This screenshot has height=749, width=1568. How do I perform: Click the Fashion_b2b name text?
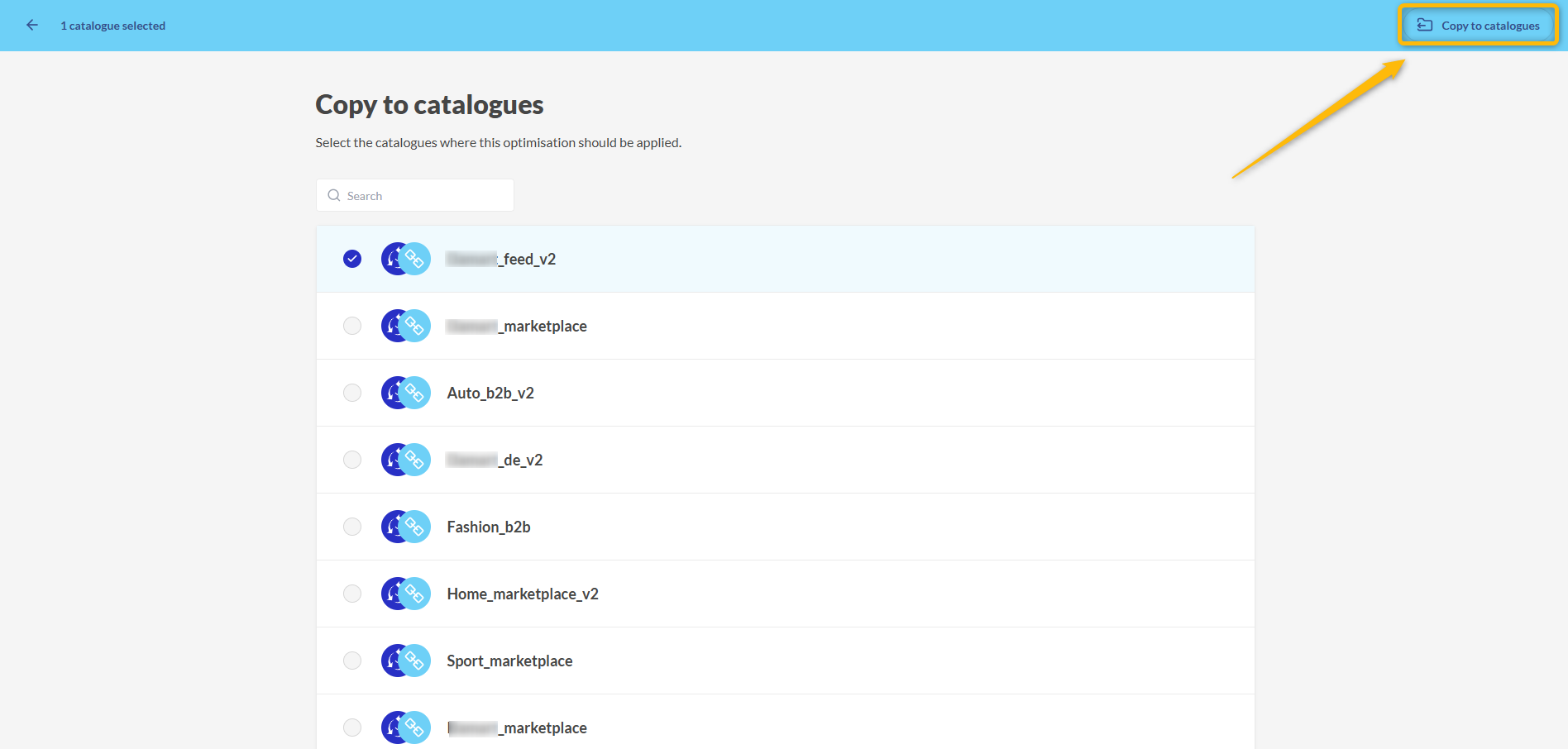tap(489, 527)
